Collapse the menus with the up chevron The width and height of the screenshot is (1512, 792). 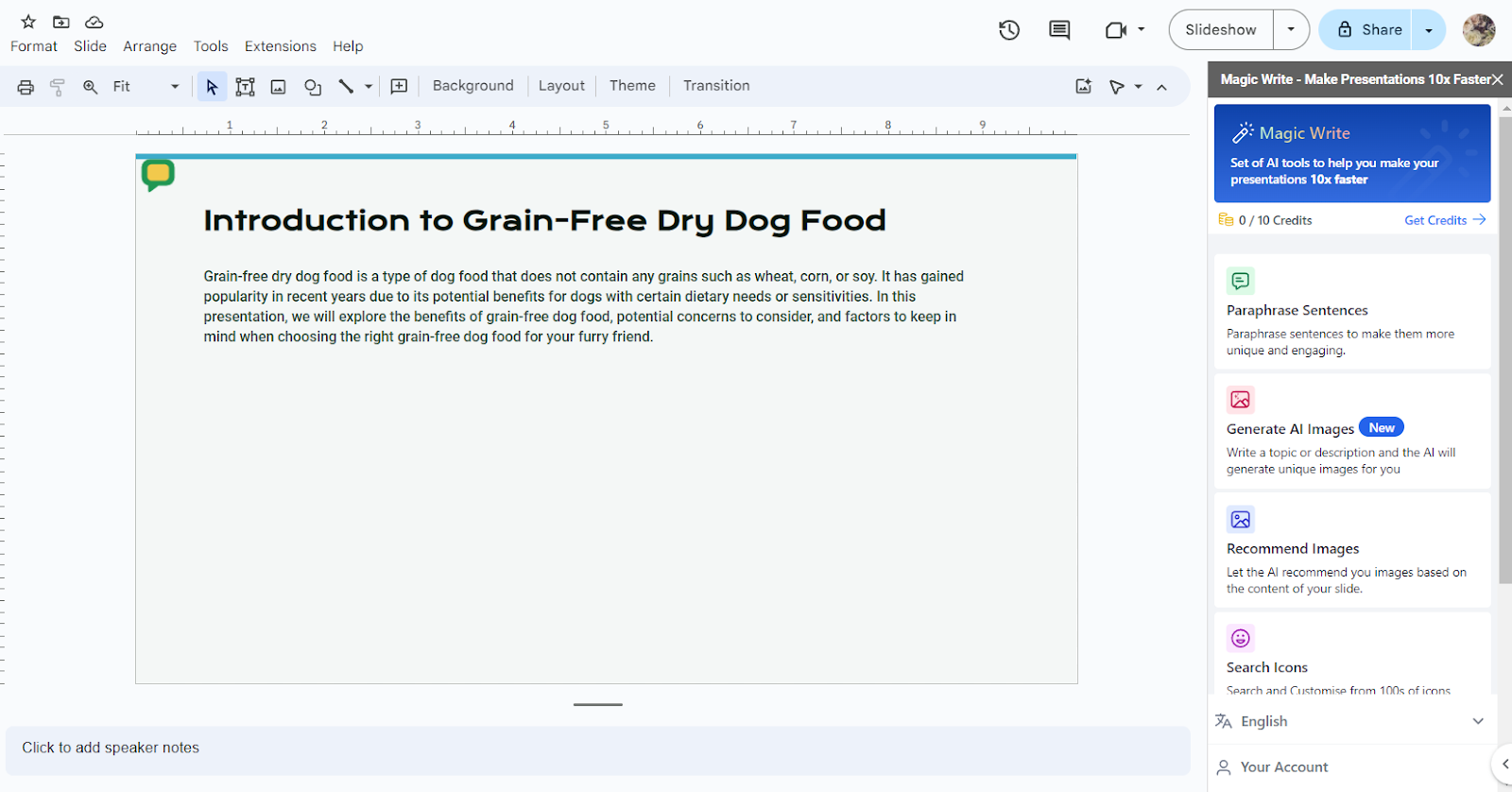[1161, 87]
